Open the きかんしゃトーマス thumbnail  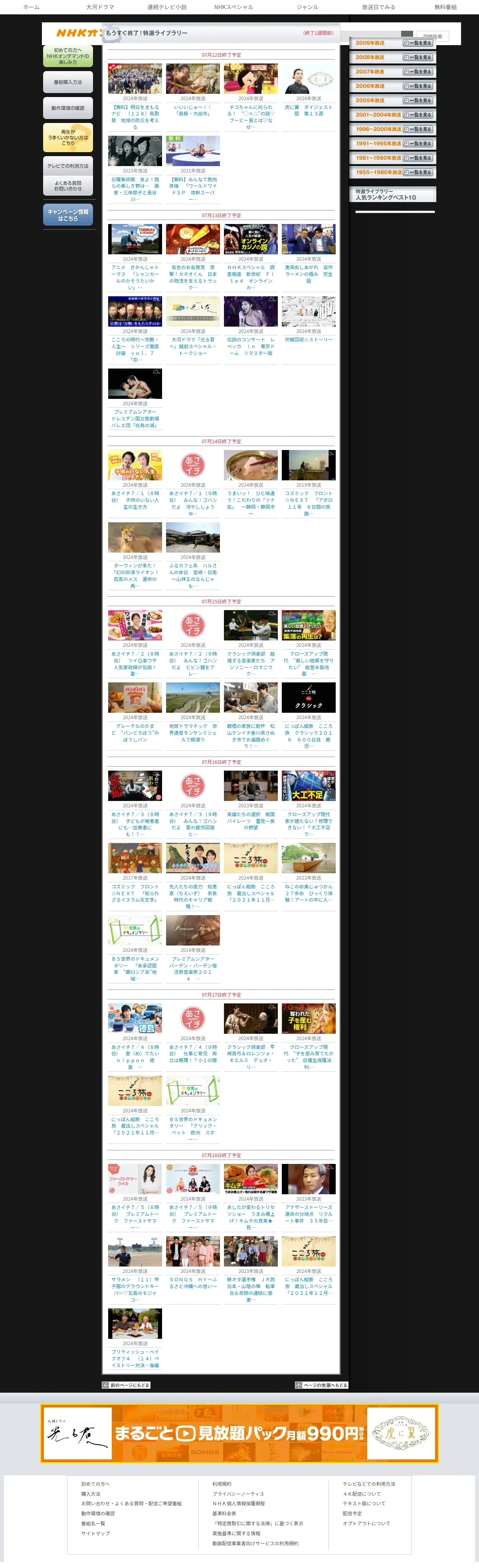(x=135, y=239)
